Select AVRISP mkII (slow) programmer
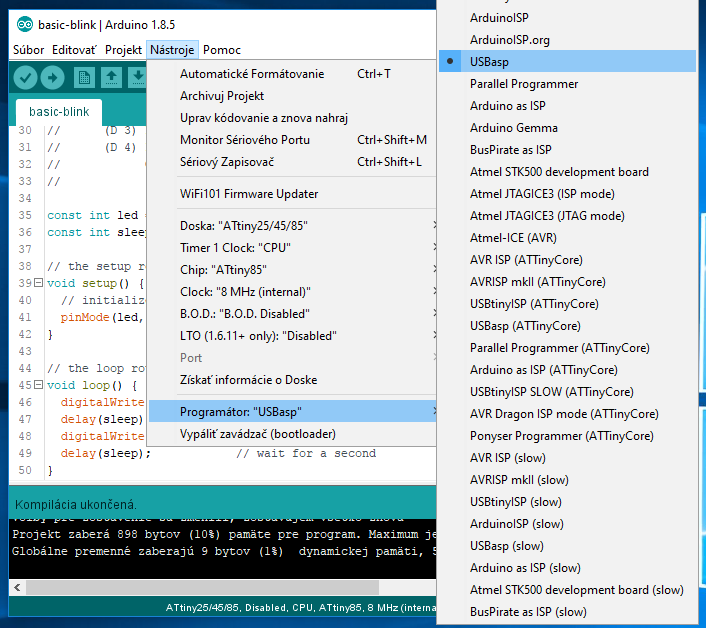The width and height of the screenshot is (706, 628). (x=567, y=480)
